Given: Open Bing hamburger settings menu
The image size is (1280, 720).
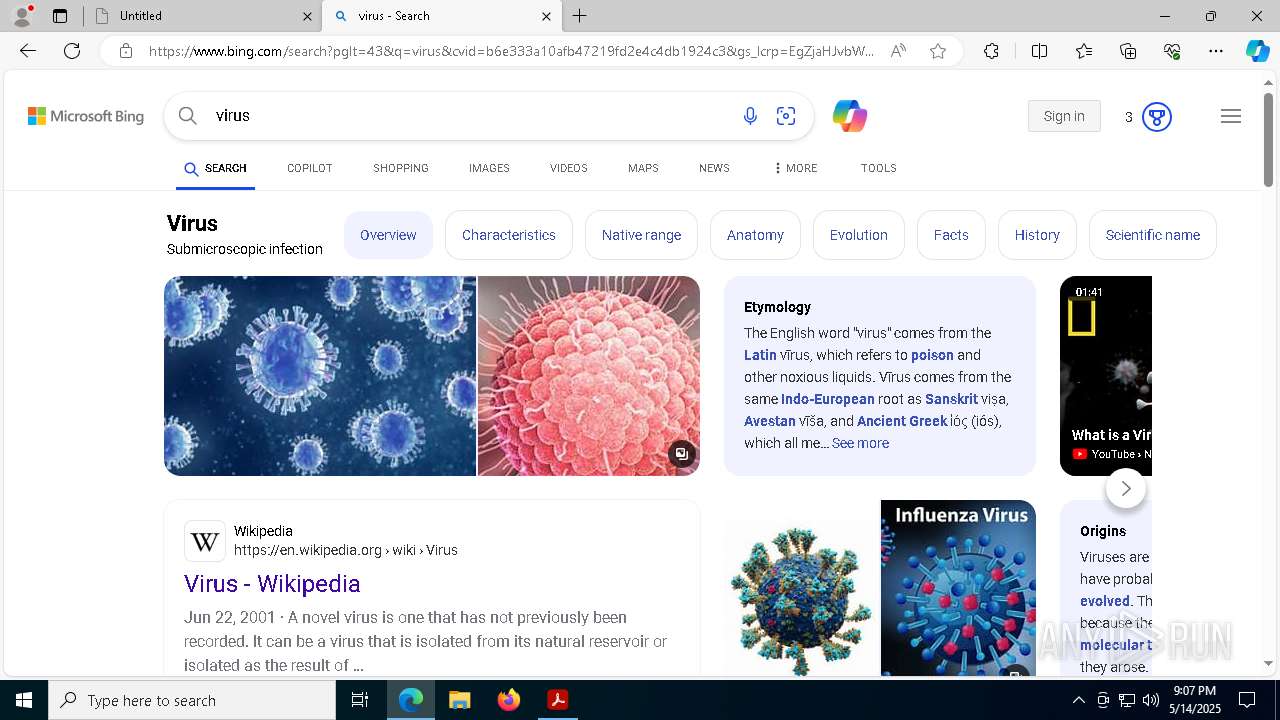Looking at the screenshot, I should coord(1231,116).
